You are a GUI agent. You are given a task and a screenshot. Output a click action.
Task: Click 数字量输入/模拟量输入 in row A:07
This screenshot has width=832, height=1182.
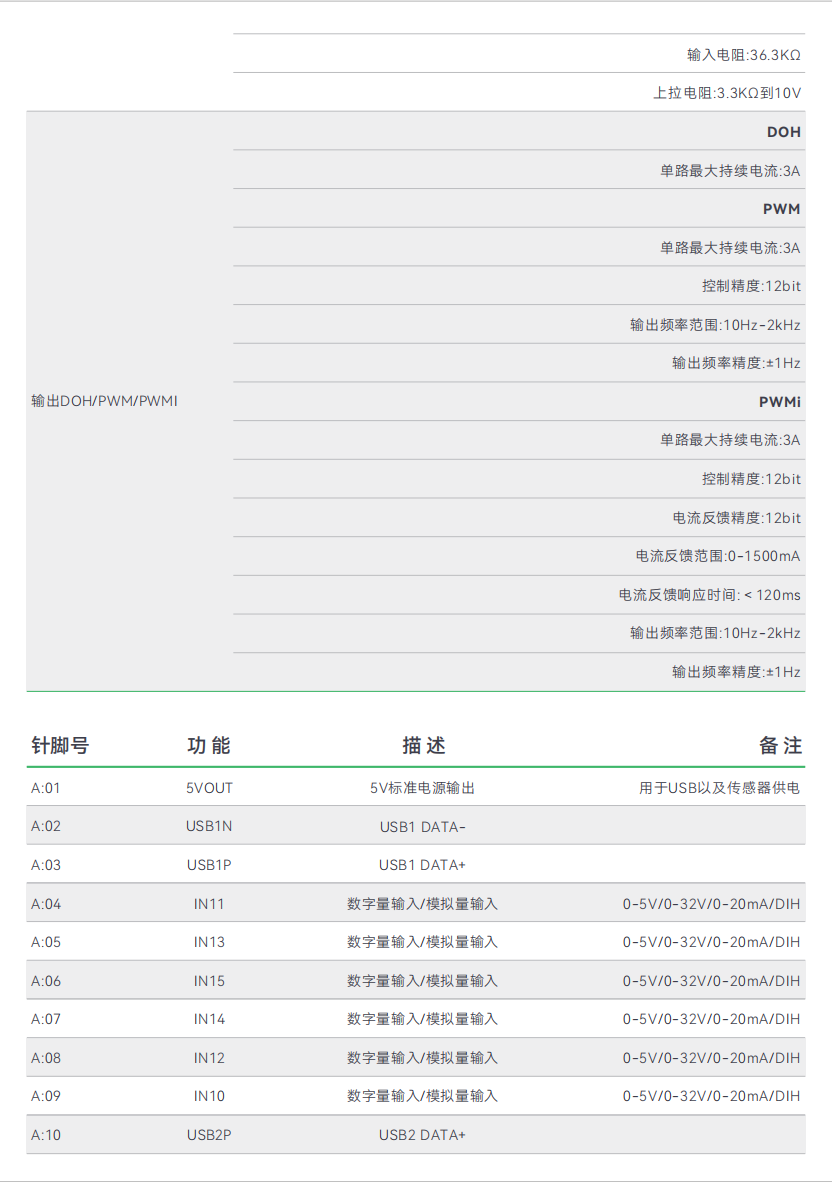tap(422, 1020)
